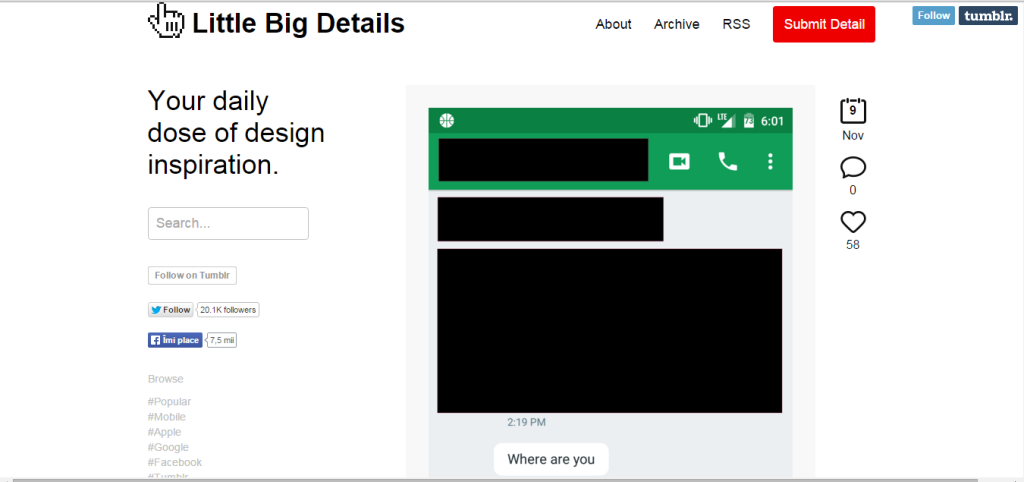Viewport: 1024px width, 482px height.
Task: Go to the Archive page
Action: click(x=676, y=24)
